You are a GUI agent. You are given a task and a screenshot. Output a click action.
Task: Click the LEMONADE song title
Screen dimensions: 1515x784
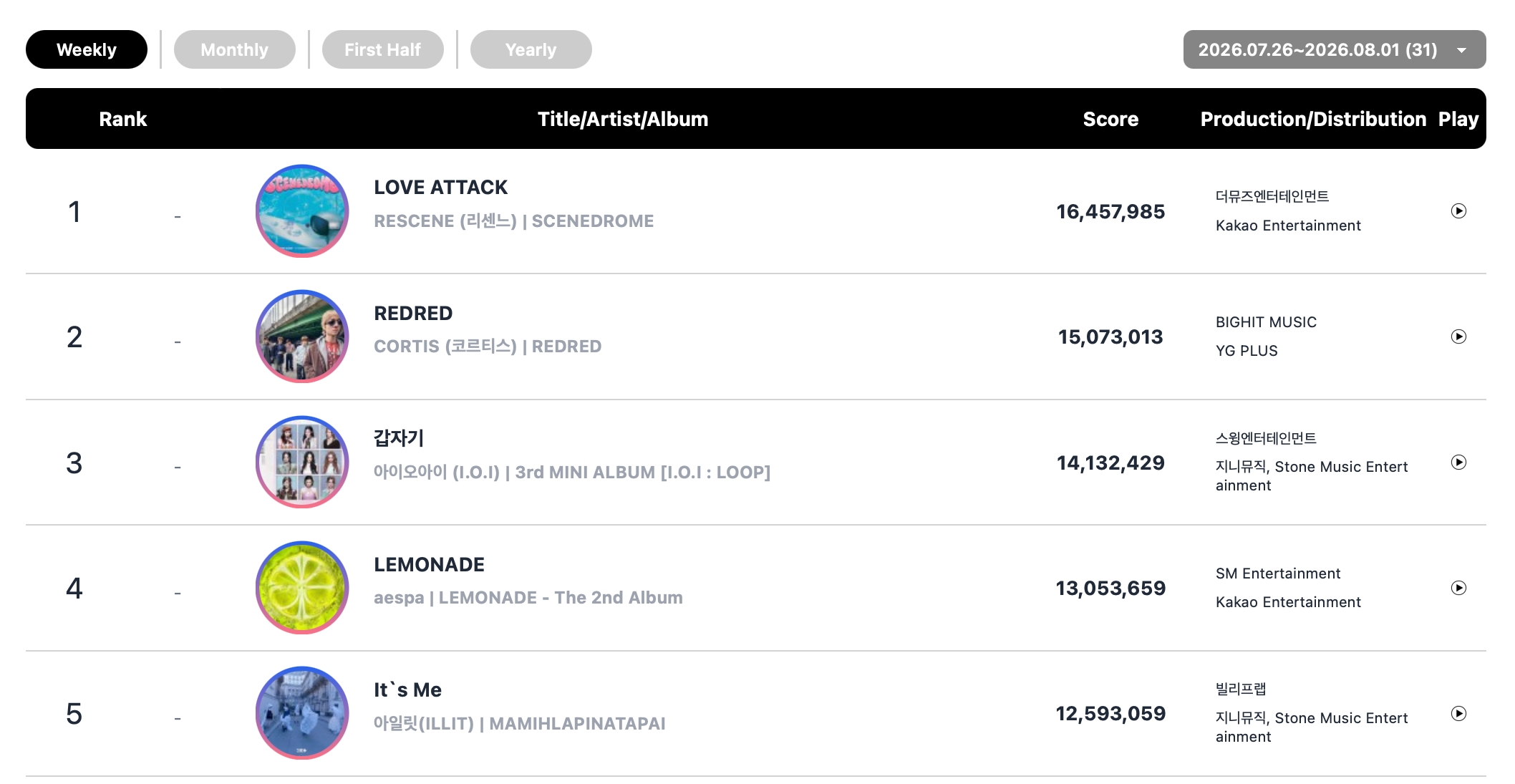429,565
